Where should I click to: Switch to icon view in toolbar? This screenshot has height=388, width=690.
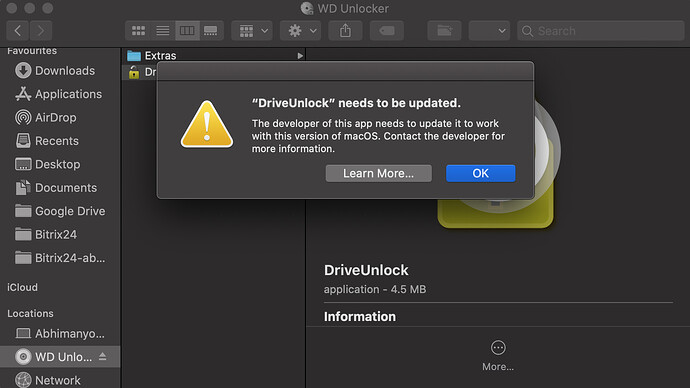pos(138,31)
